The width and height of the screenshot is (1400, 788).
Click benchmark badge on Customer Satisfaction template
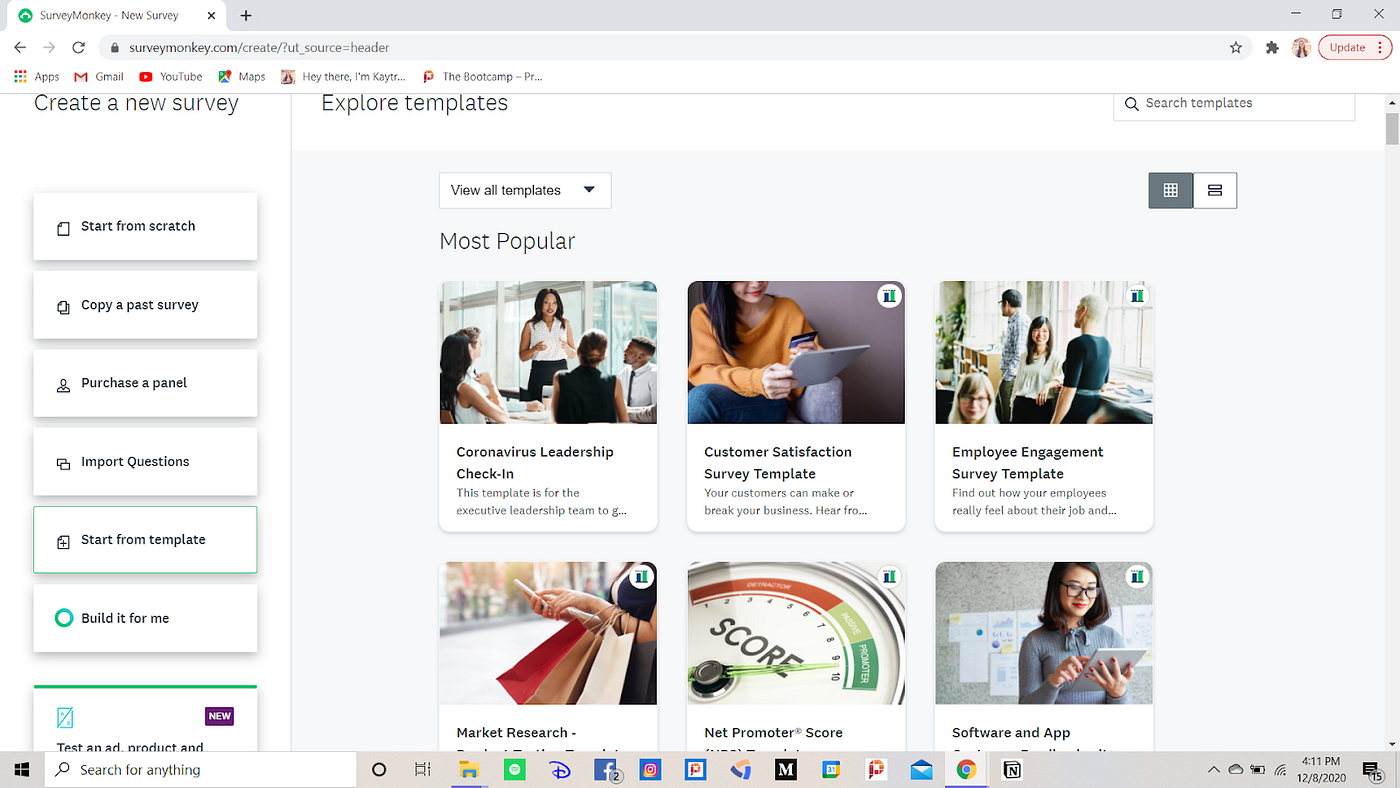point(889,295)
